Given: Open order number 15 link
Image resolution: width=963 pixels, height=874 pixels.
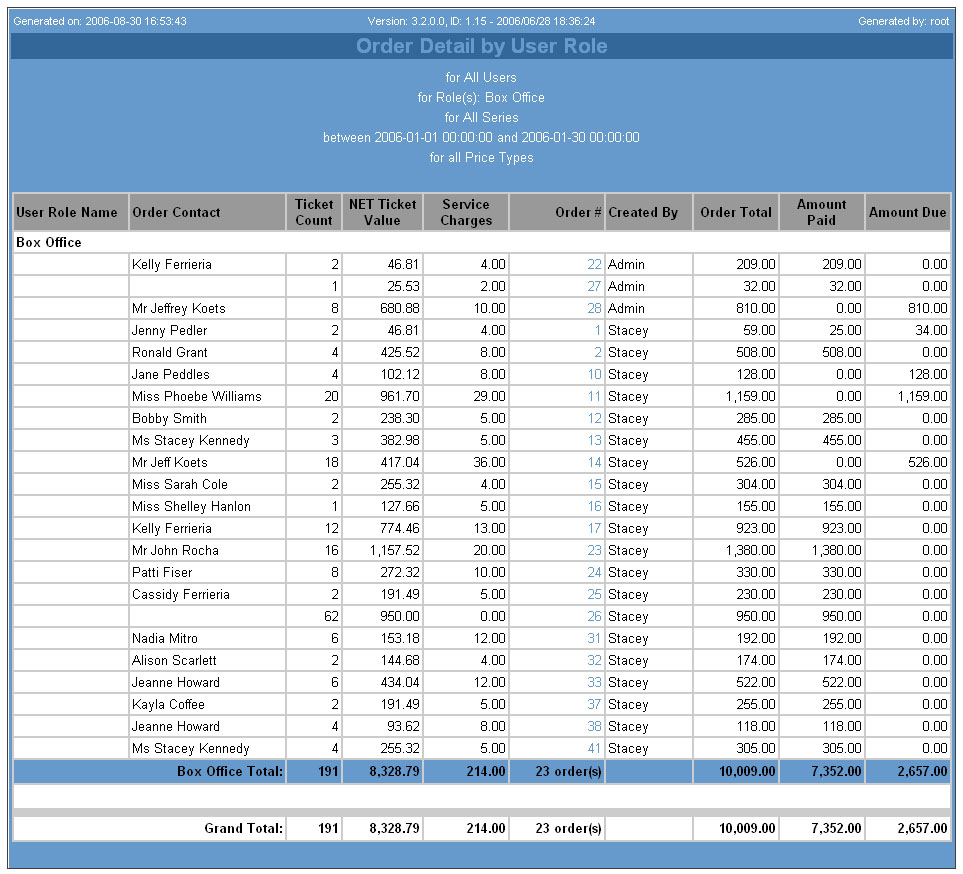Looking at the screenshot, I should 594,485.
